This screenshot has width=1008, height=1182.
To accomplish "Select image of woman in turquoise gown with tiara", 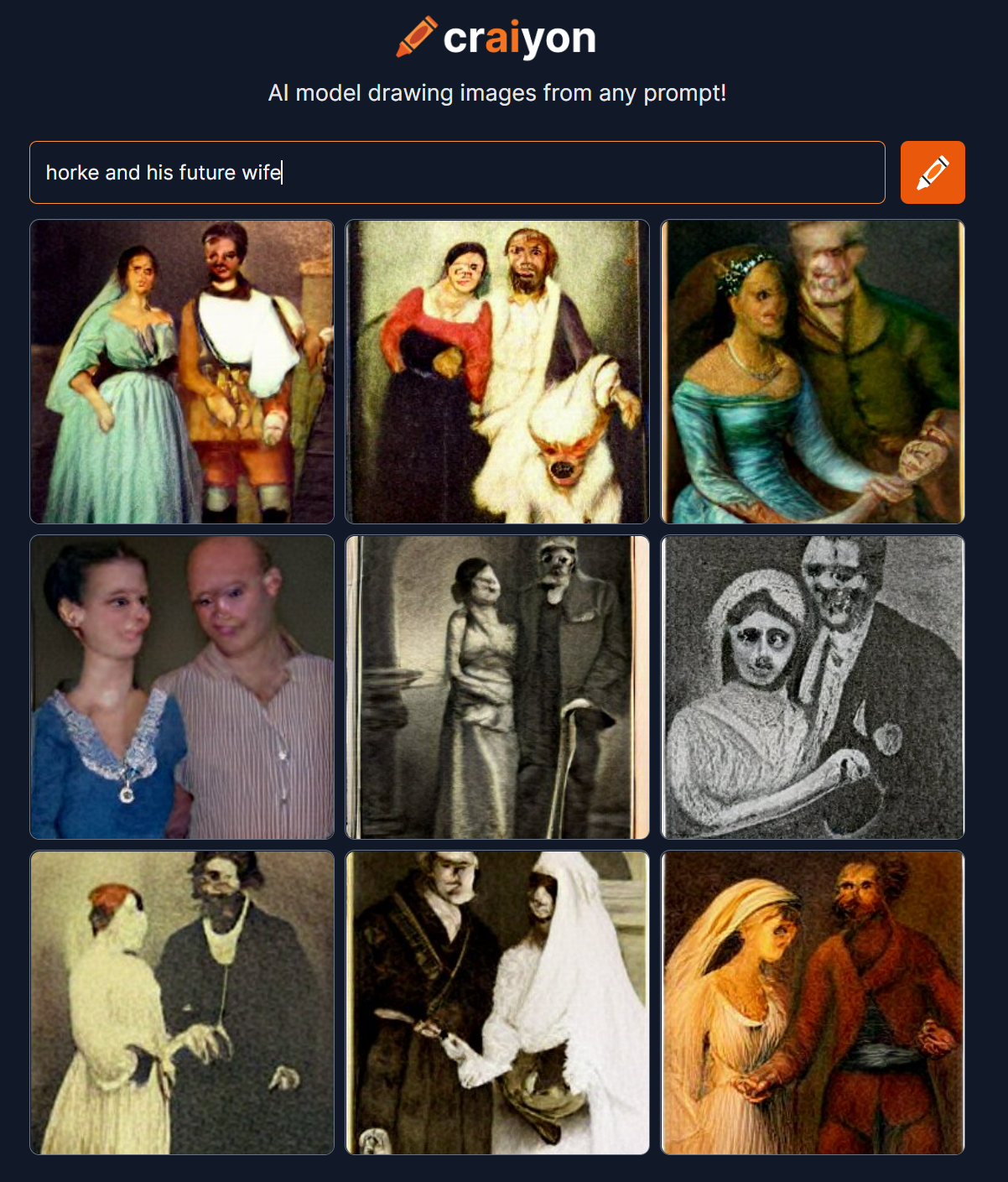I will click(x=813, y=372).
